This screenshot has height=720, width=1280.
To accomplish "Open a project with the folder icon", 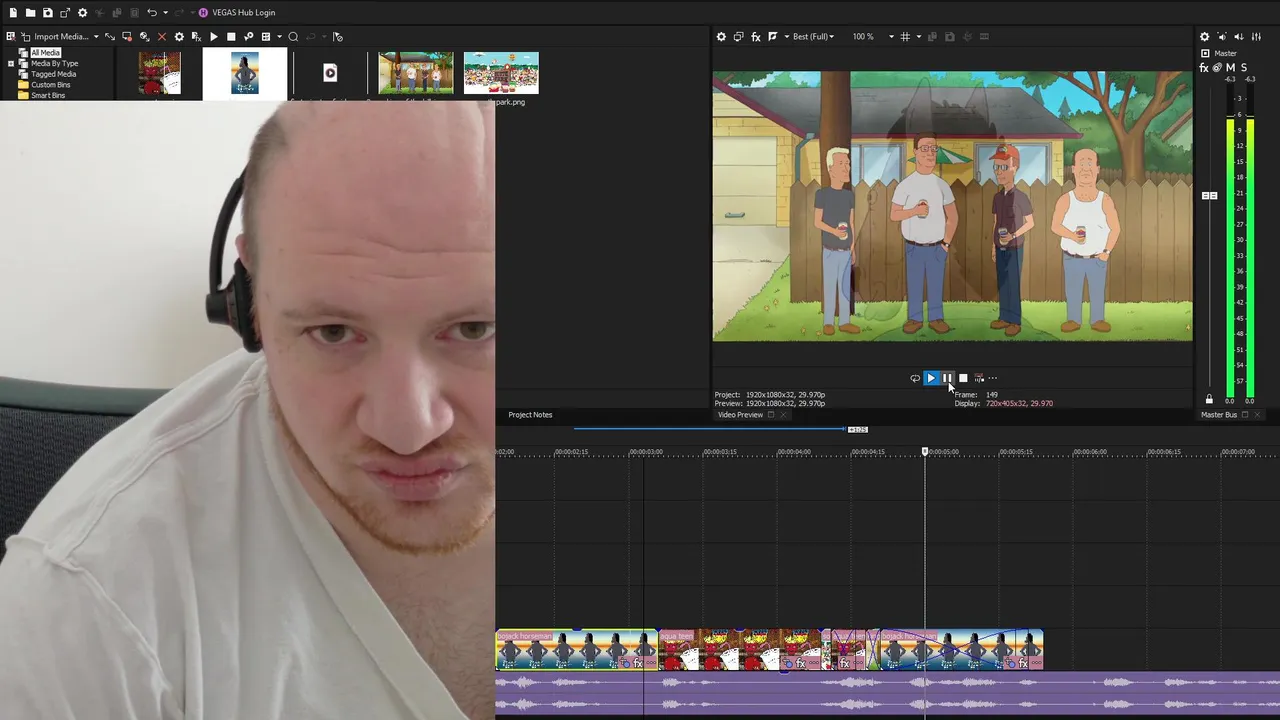I will tap(30, 13).
